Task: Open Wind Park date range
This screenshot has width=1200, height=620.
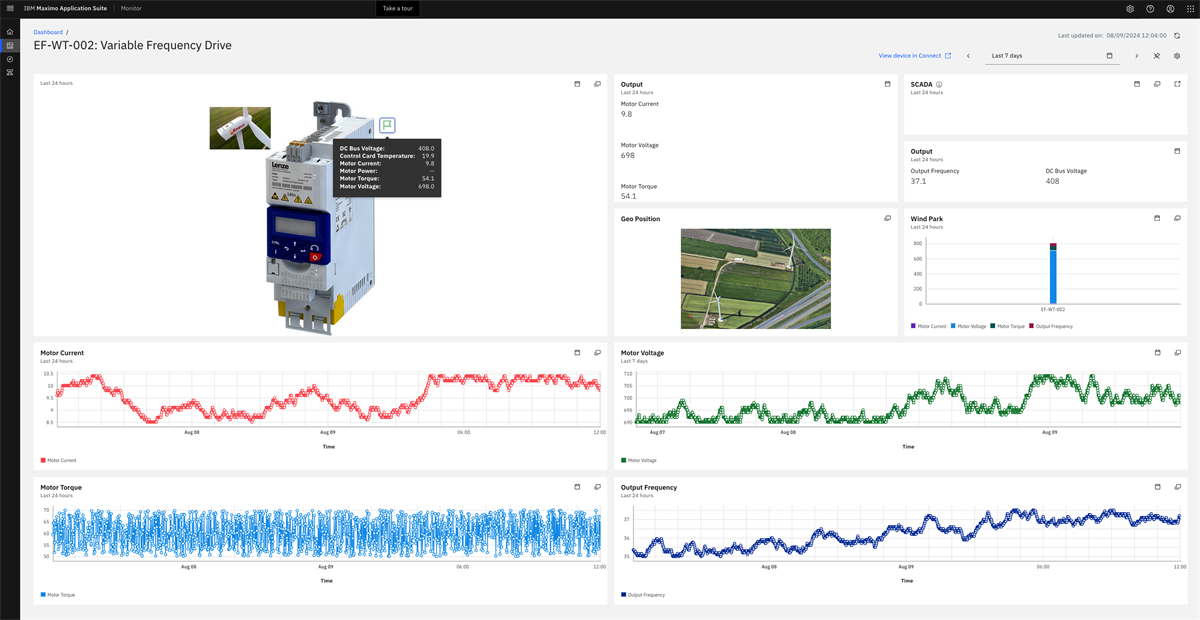Action: pyautogui.click(x=1157, y=218)
